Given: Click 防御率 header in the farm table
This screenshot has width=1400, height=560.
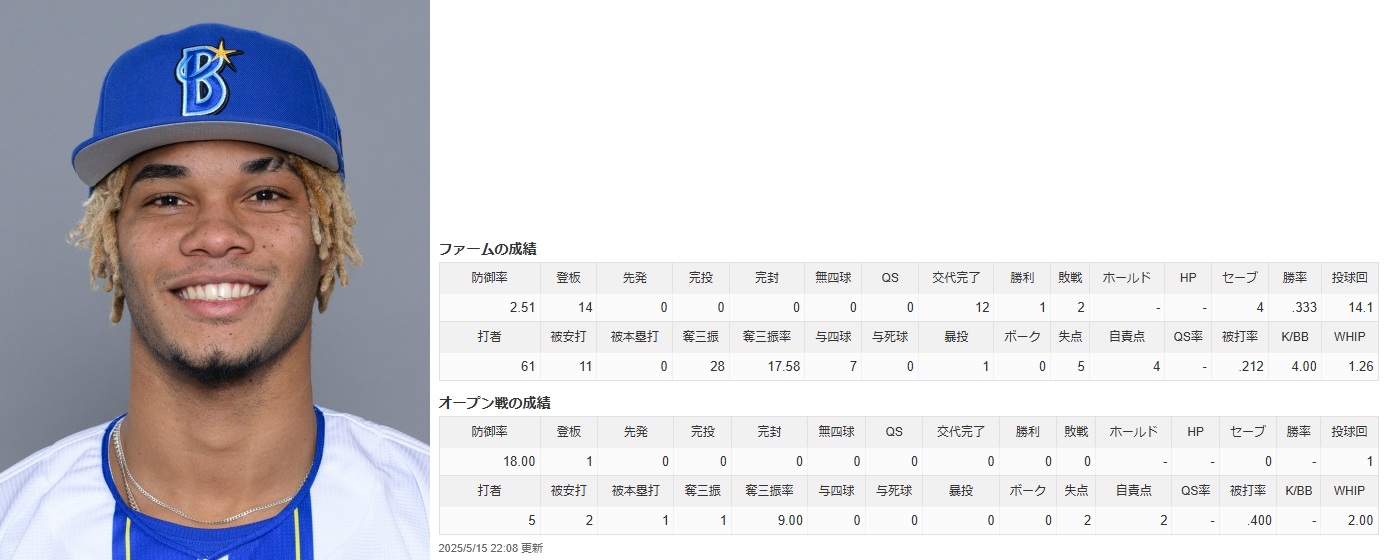Looking at the screenshot, I should (x=490, y=278).
